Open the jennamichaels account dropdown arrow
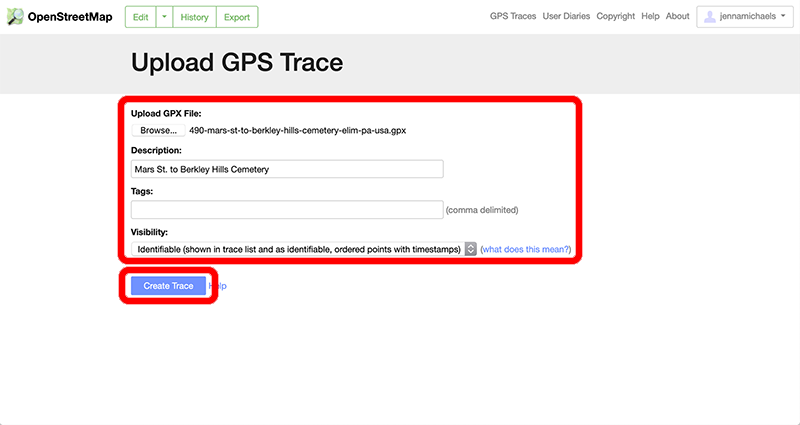This screenshot has height=425, width=800. pos(783,16)
